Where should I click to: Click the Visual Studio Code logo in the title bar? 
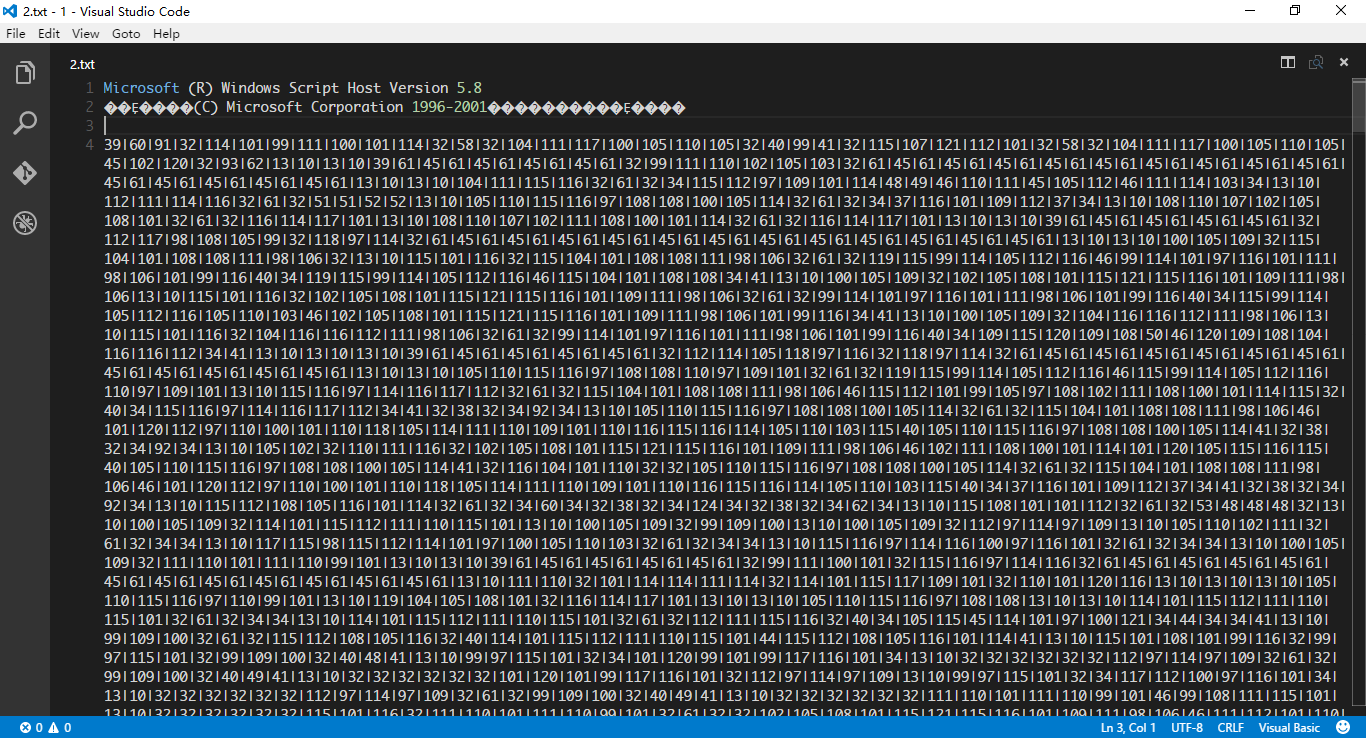tap(11, 11)
